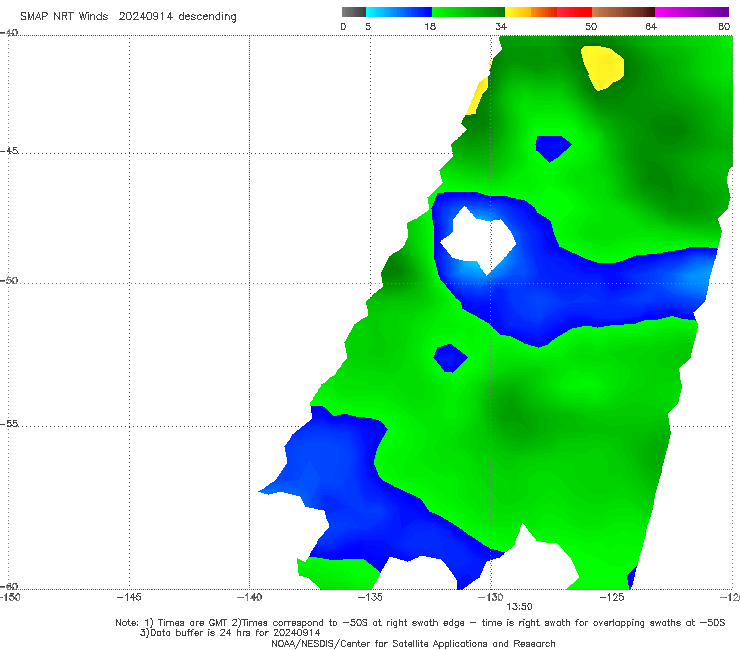Click the magenta segment of the color bar
Screen dimensions: 740x650
(692, 12)
